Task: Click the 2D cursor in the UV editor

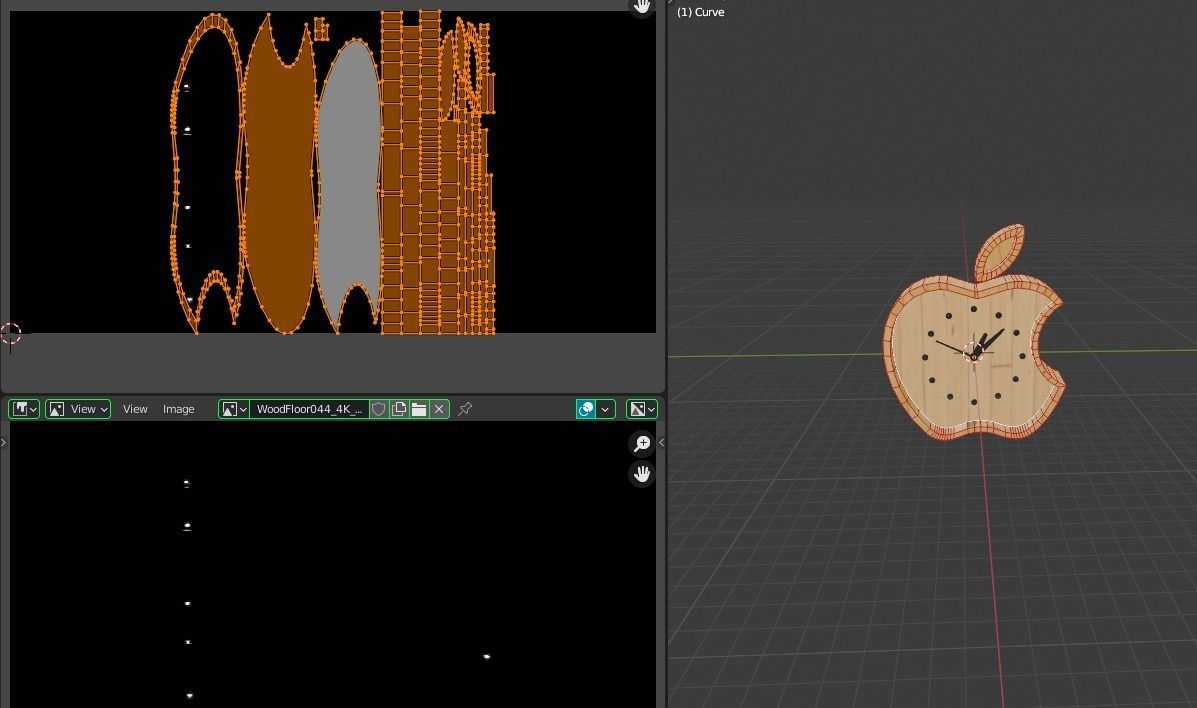Action: click(11, 334)
